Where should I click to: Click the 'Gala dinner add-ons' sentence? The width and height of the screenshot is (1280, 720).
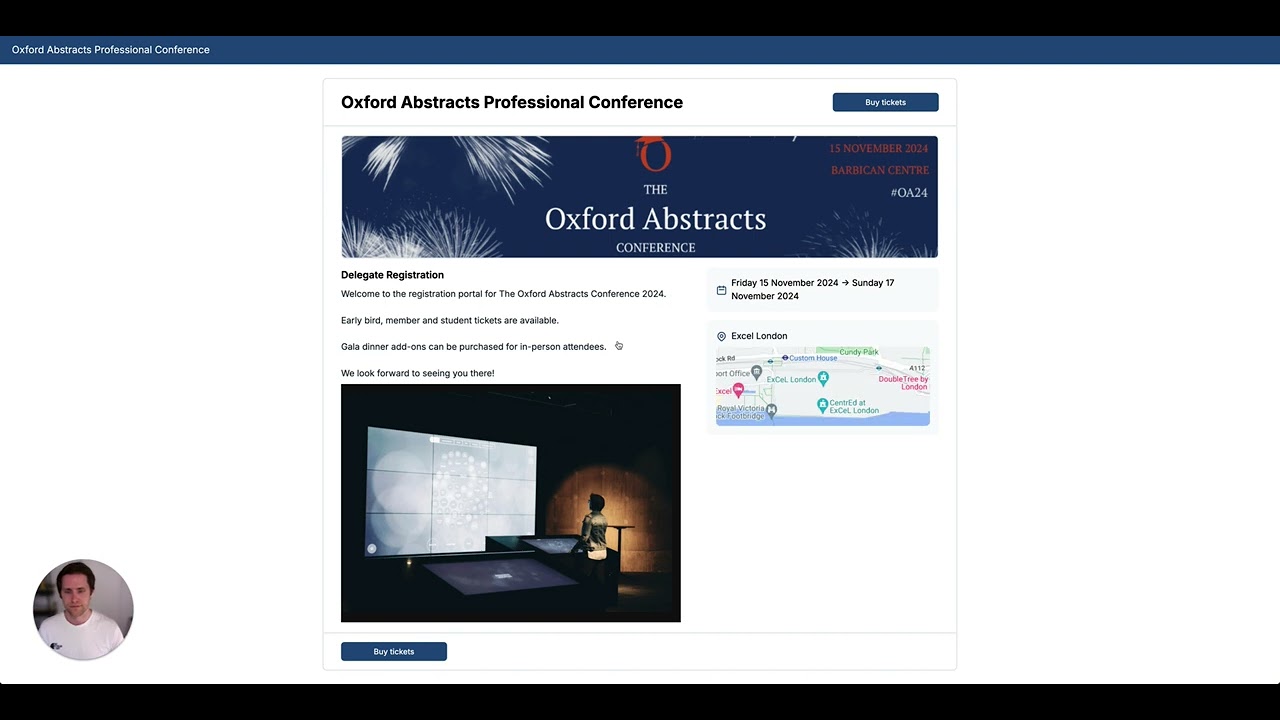click(473, 347)
